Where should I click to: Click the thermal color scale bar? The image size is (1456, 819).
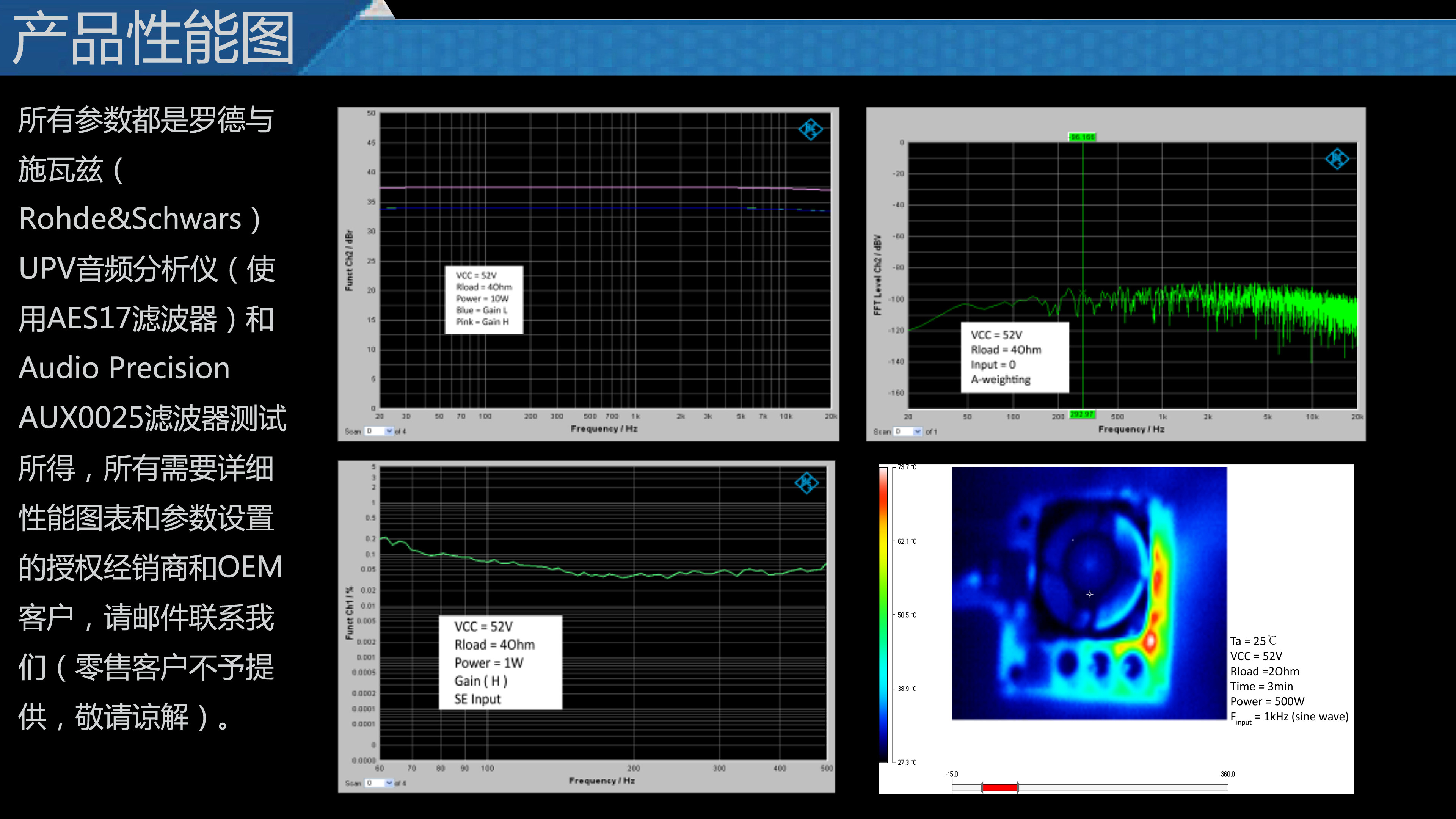click(x=883, y=614)
